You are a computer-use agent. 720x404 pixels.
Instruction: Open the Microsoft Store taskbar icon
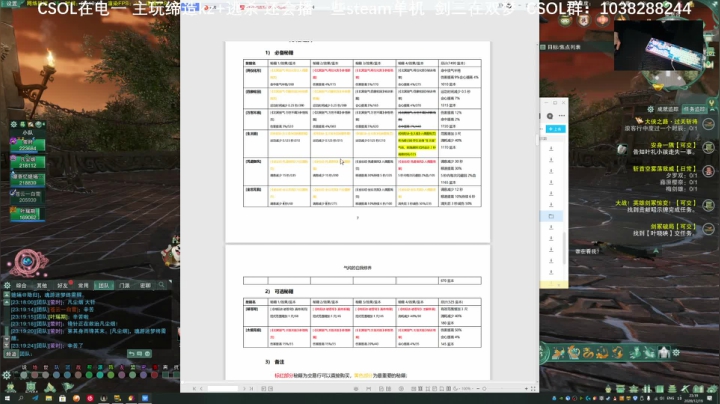pos(62,398)
